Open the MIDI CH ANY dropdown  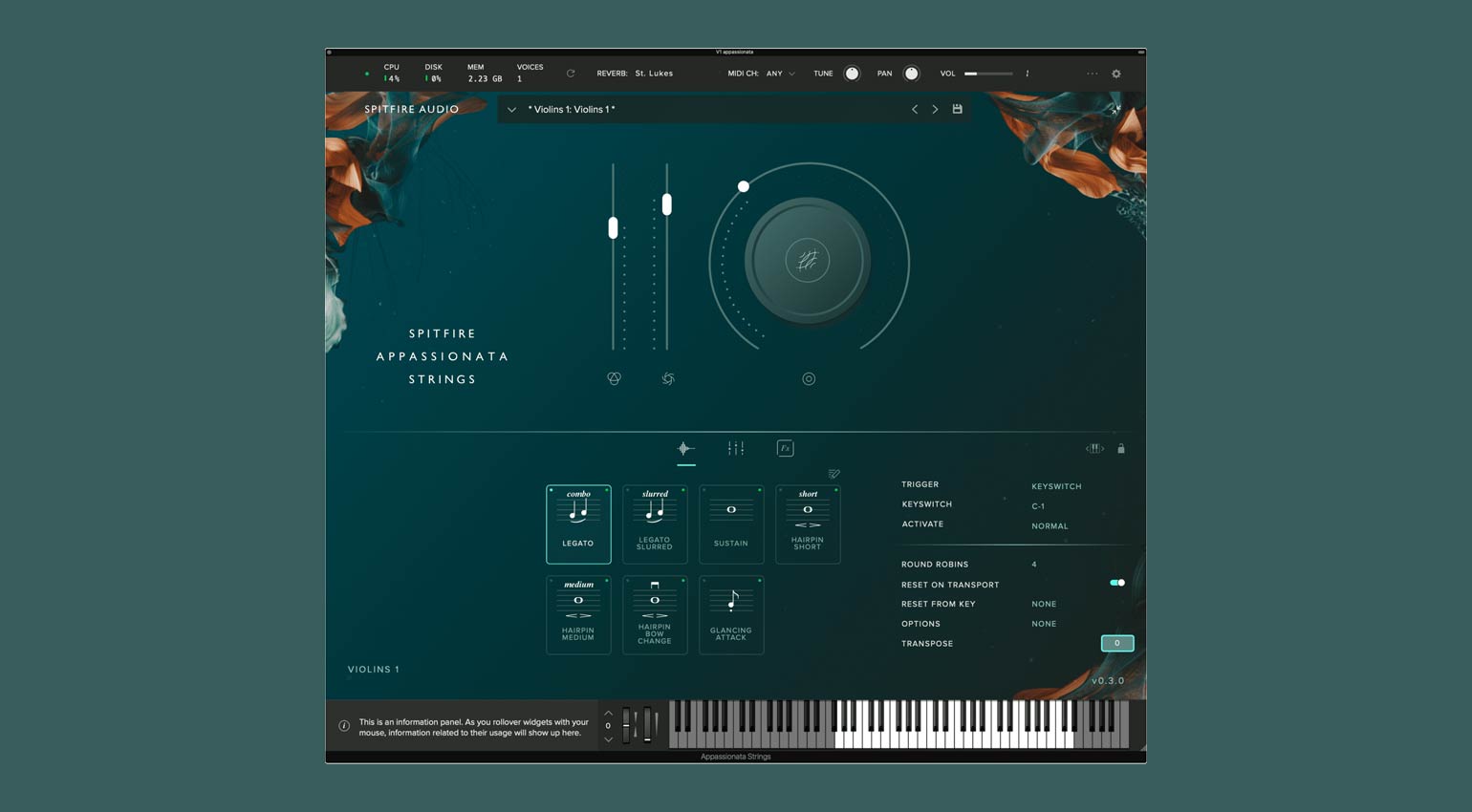(x=780, y=74)
